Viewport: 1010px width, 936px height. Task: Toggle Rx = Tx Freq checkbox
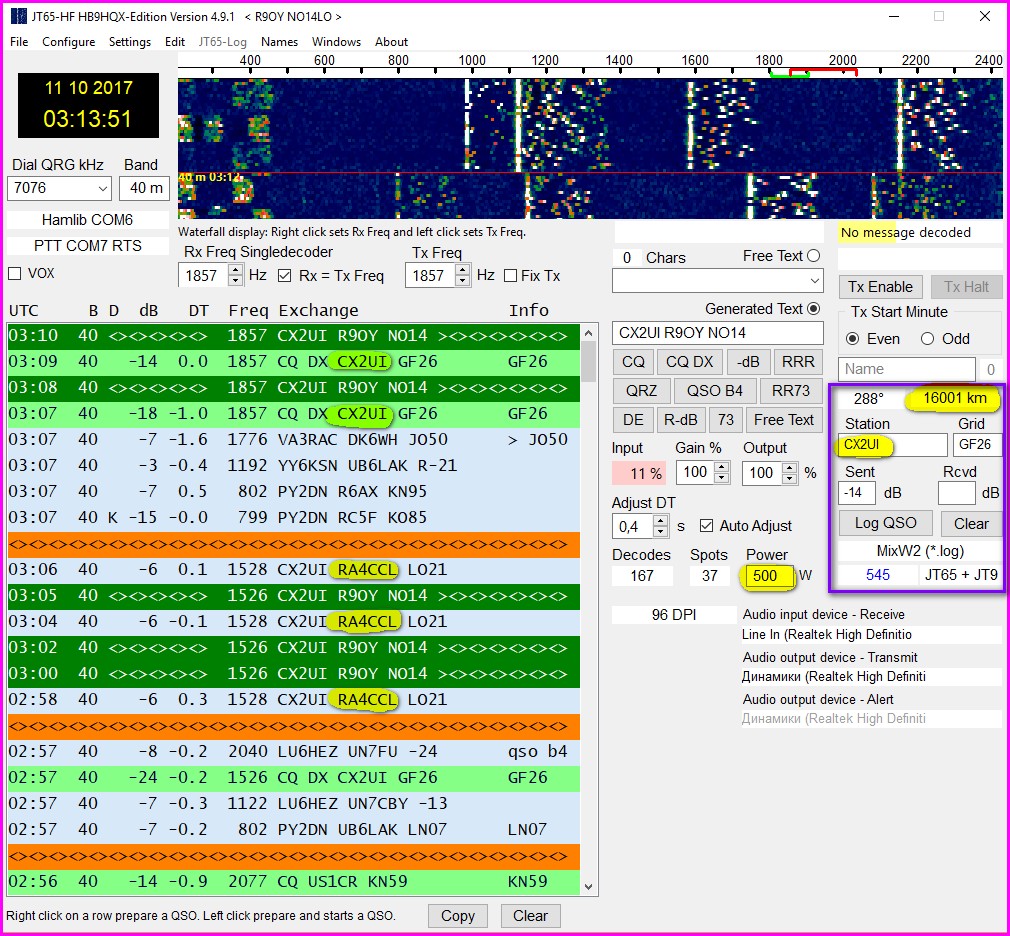[x=285, y=276]
